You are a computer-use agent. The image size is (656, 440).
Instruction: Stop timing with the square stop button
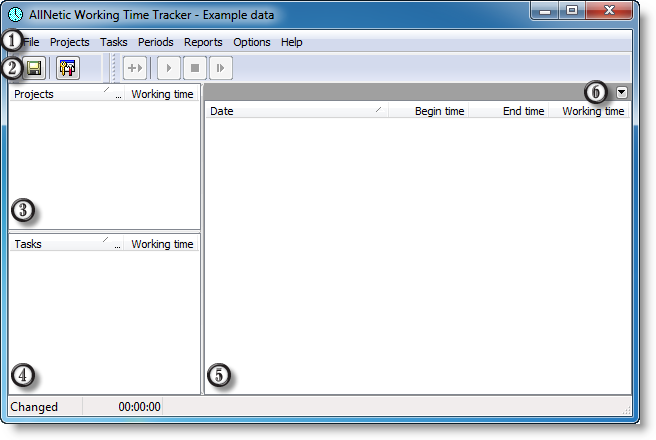coord(195,68)
